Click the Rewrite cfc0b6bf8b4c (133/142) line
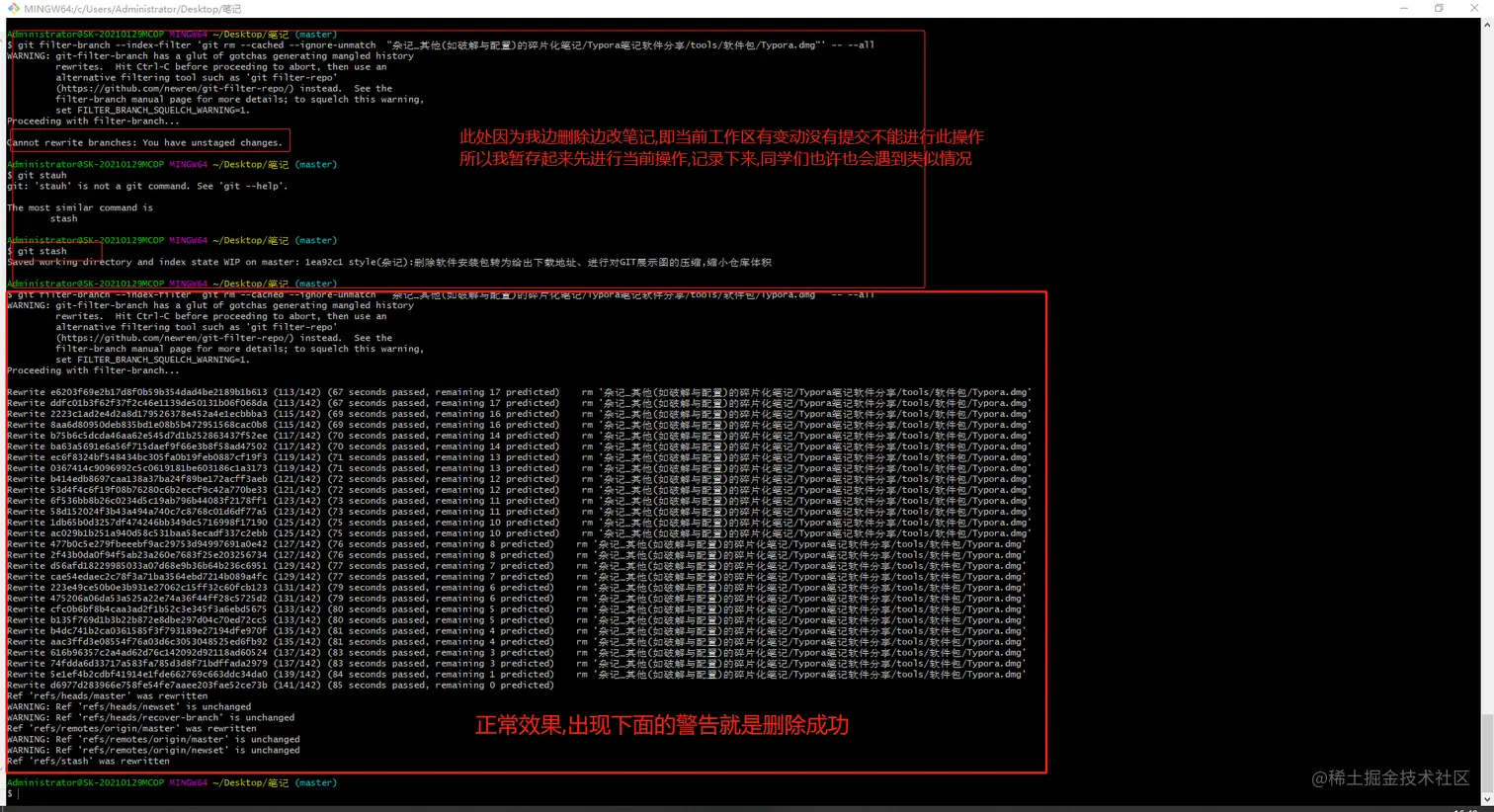Screen dimensions: 1494x812 (517, 609)
